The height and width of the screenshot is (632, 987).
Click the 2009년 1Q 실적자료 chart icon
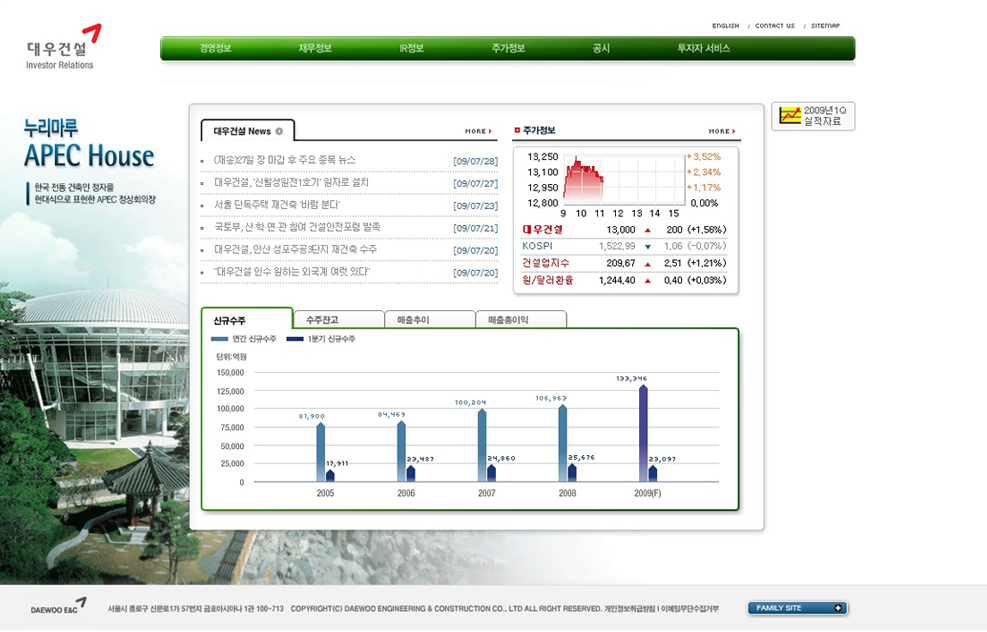790,115
